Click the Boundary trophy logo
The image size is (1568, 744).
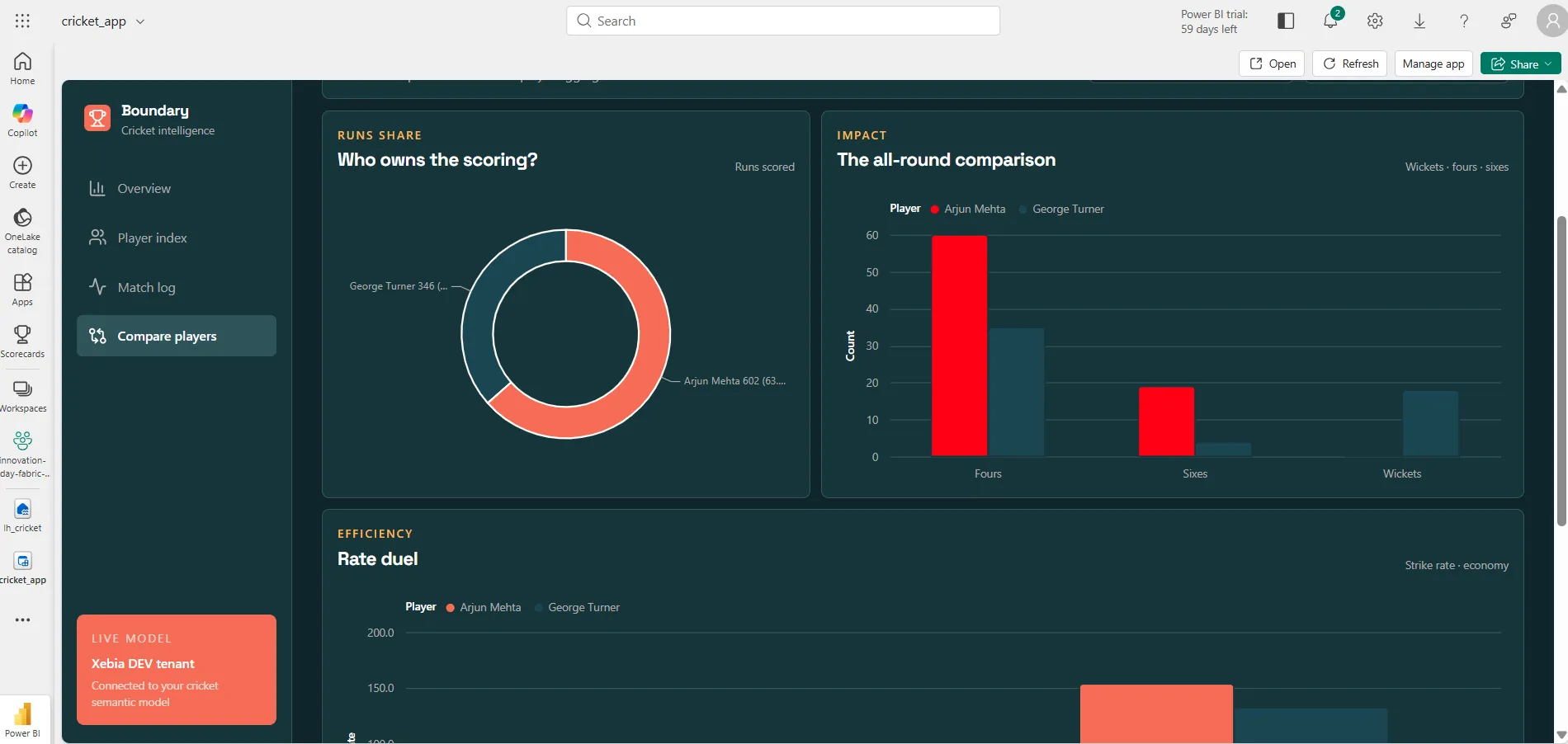(x=97, y=118)
